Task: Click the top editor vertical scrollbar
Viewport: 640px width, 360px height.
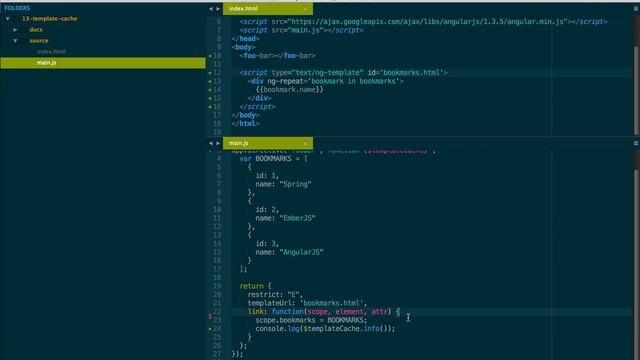Action: pos(636,90)
